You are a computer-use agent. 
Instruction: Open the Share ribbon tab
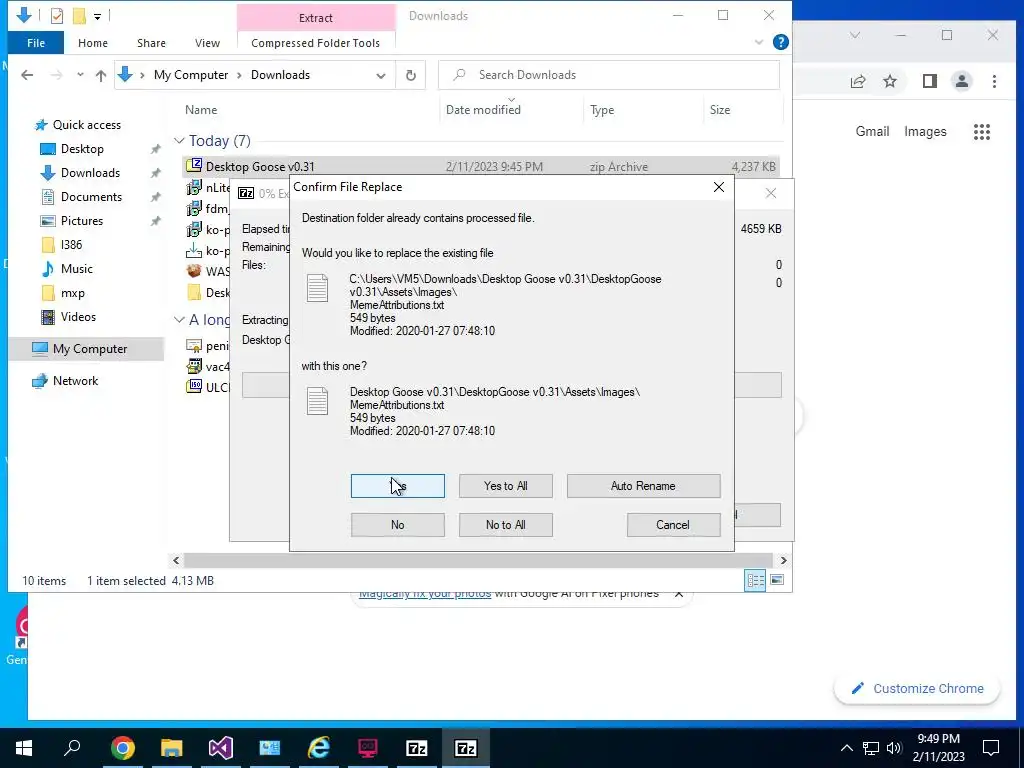[151, 43]
